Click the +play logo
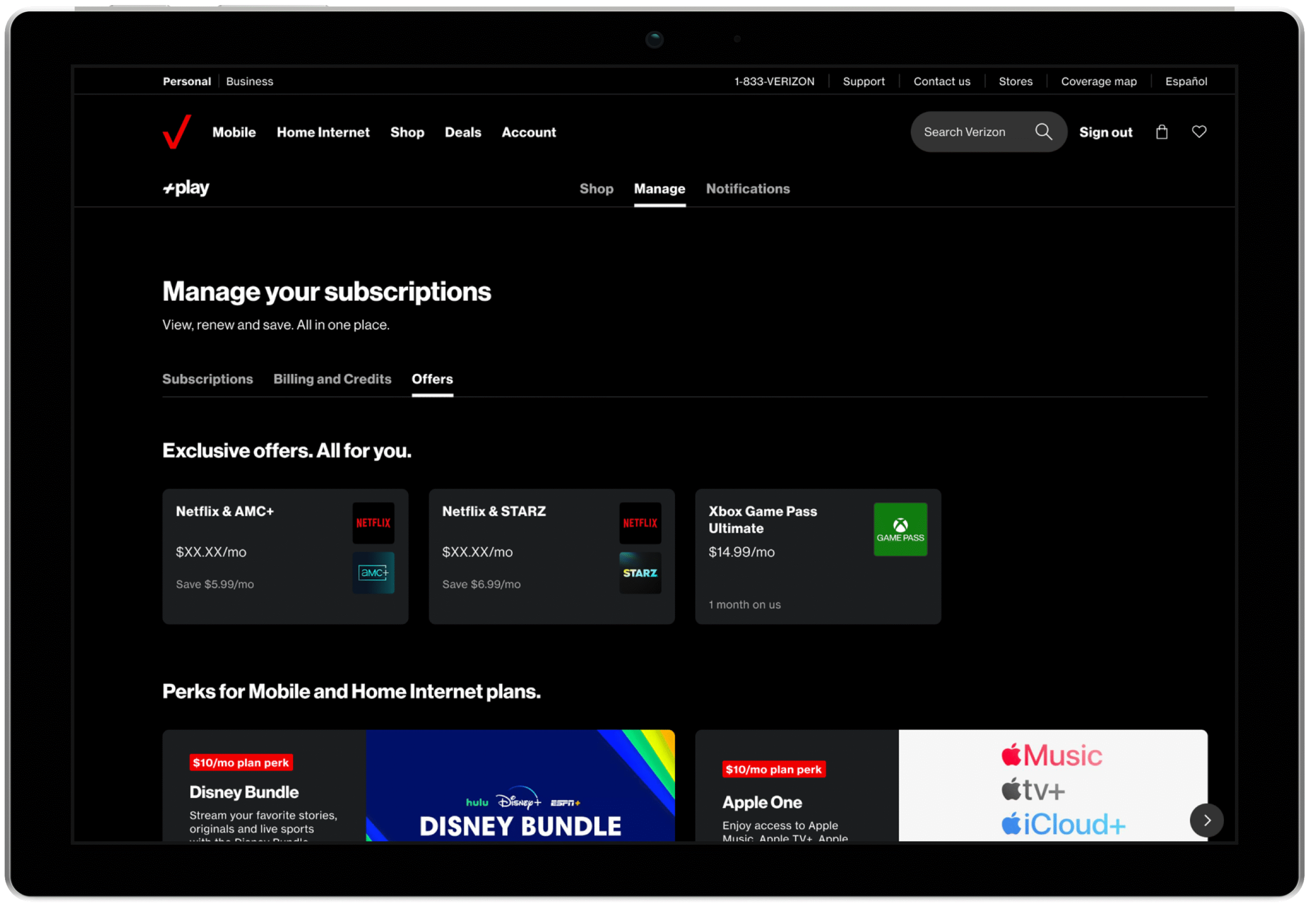This screenshot has width=1316, height=910. click(187, 188)
